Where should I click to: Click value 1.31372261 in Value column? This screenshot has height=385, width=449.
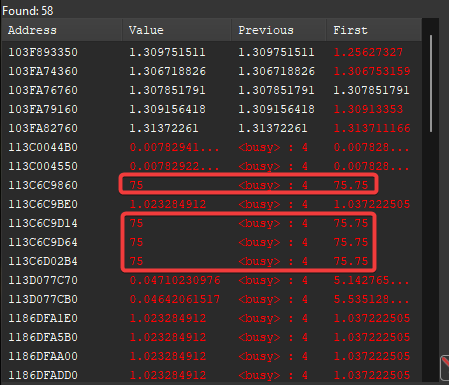[x=164, y=128]
